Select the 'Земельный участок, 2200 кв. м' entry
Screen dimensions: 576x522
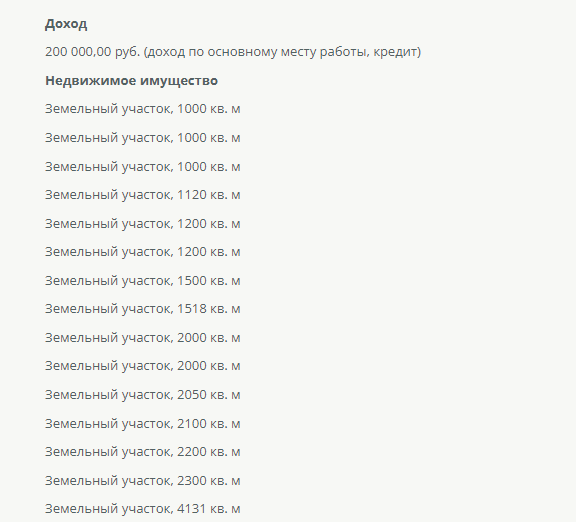tap(143, 452)
